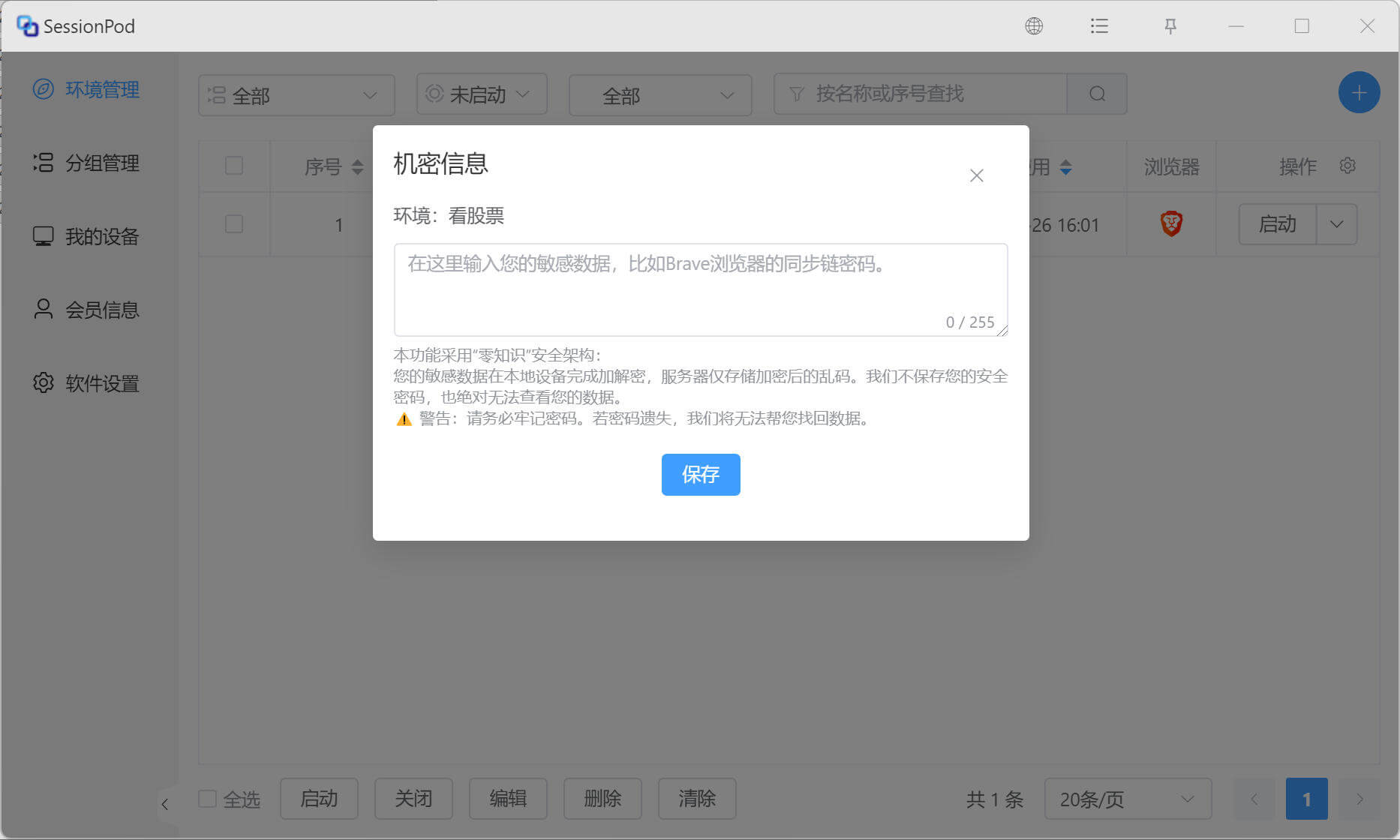This screenshot has width=1400, height=840.
Task: Focus the sensitive data text area
Action: tap(701, 289)
